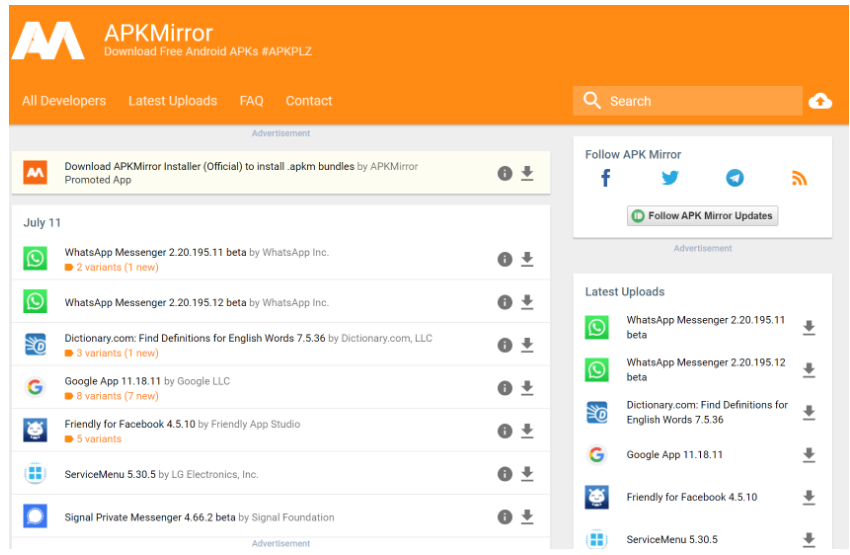Download WhatsApp 2.20.195.11 beta in Latest Uploads sidebar
The width and height of the screenshot is (850, 555).
tap(809, 328)
